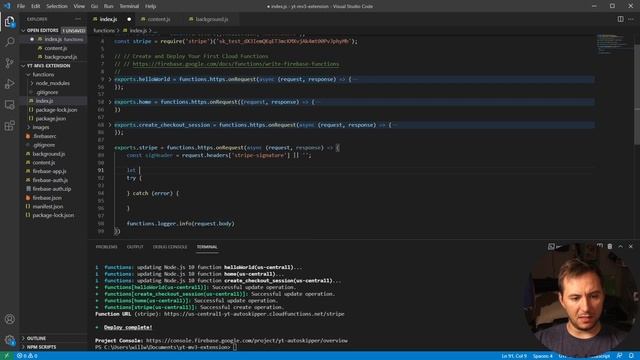Collapse the Open Editors section
Screen dimensions: 640x360
click(42, 30)
